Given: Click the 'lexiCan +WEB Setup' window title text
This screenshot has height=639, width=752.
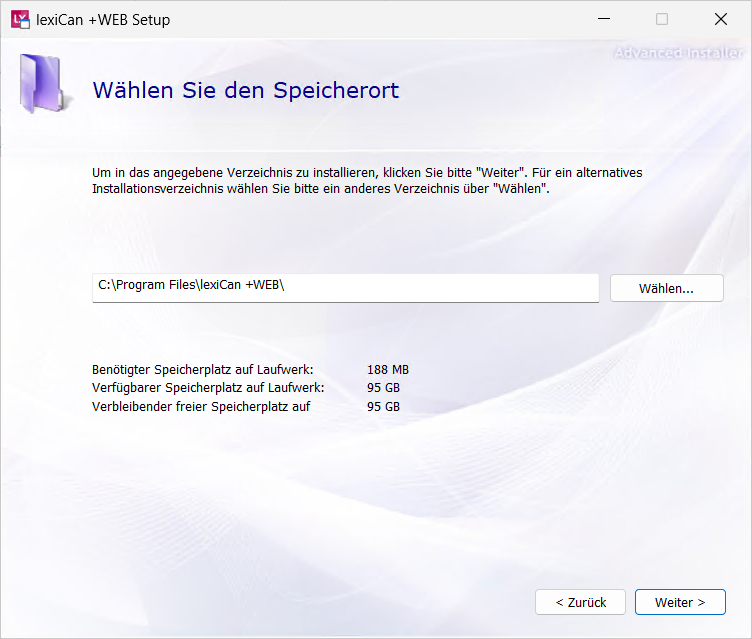Looking at the screenshot, I should click(x=103, y=20).
